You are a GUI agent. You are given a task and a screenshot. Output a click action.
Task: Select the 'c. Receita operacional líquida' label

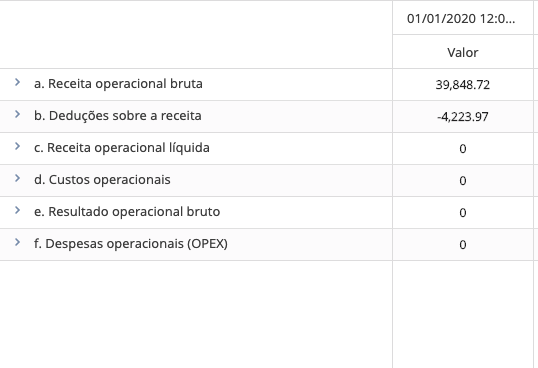coord(122,148)
